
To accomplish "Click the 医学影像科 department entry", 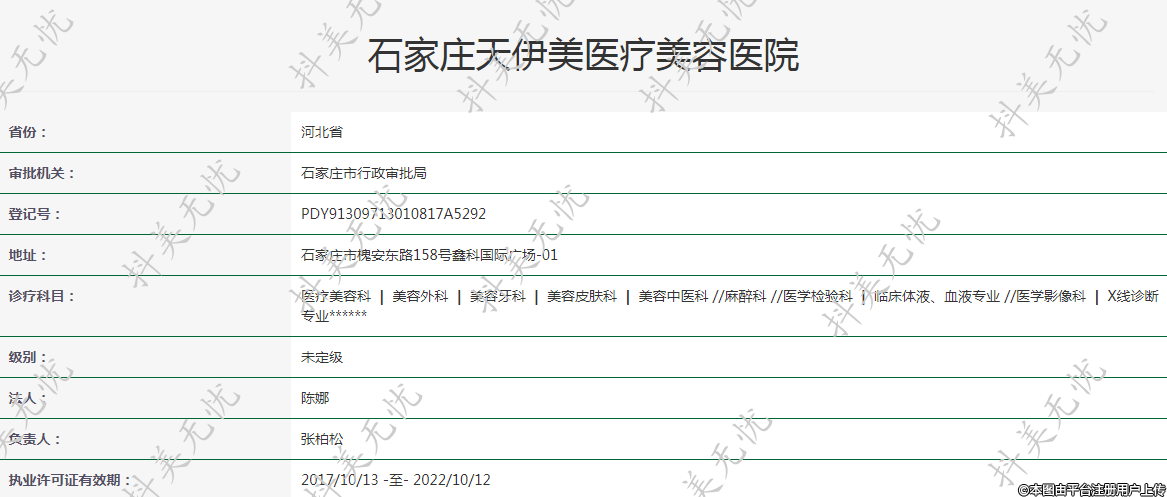I will (x=1051, y=296).
